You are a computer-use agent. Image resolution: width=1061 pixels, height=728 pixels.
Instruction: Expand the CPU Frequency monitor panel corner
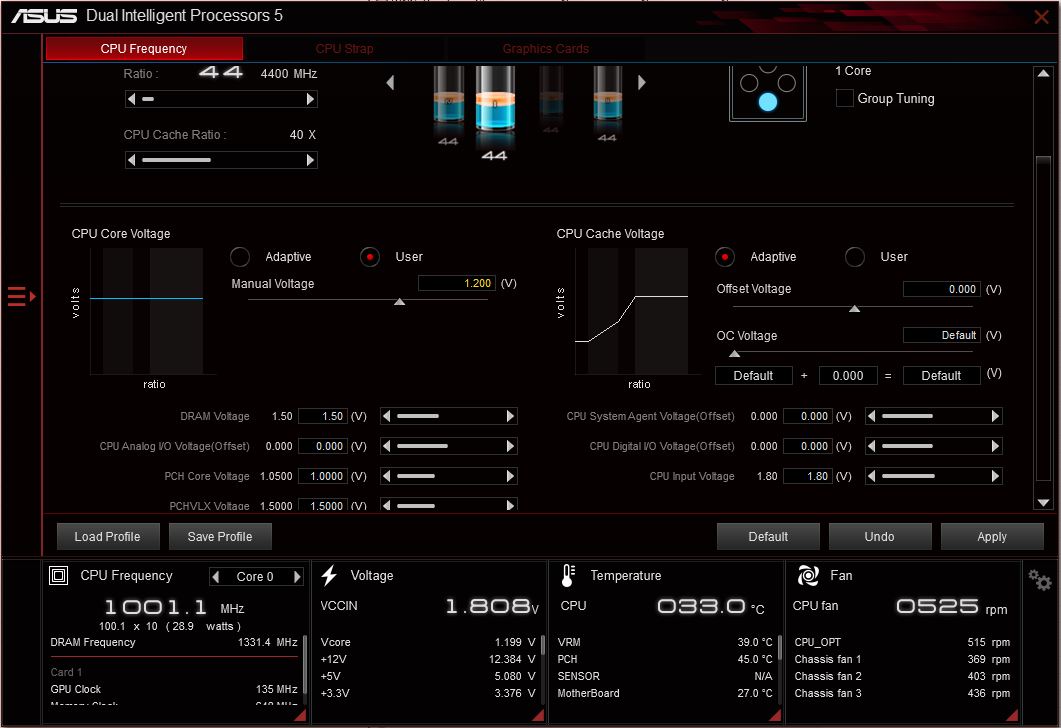tap(300, 715)
